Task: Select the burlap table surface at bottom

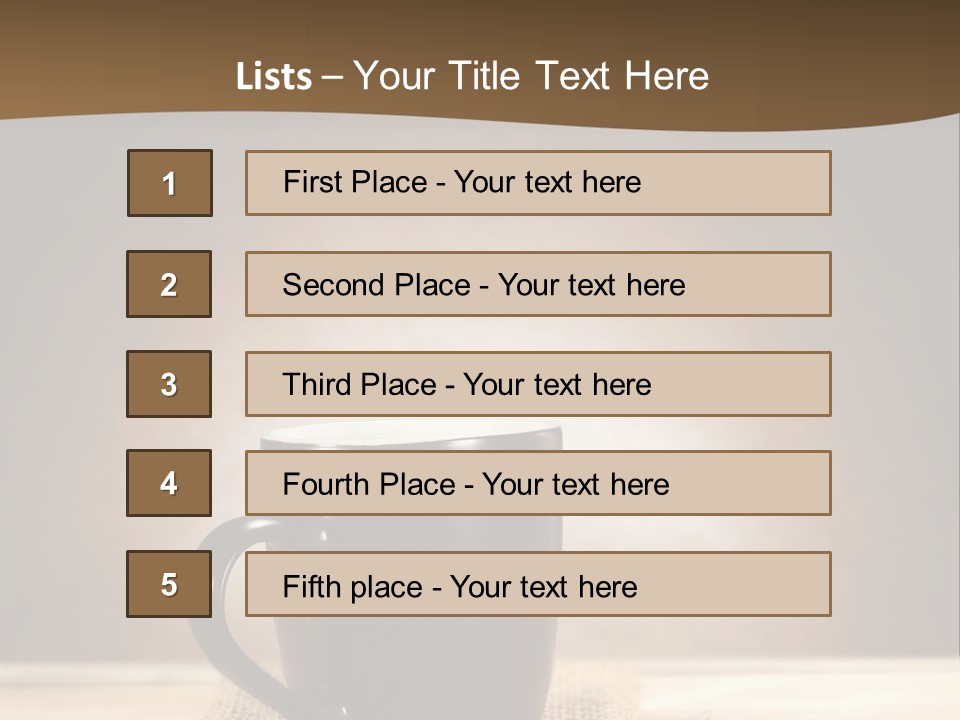Action: pos(480,691)
